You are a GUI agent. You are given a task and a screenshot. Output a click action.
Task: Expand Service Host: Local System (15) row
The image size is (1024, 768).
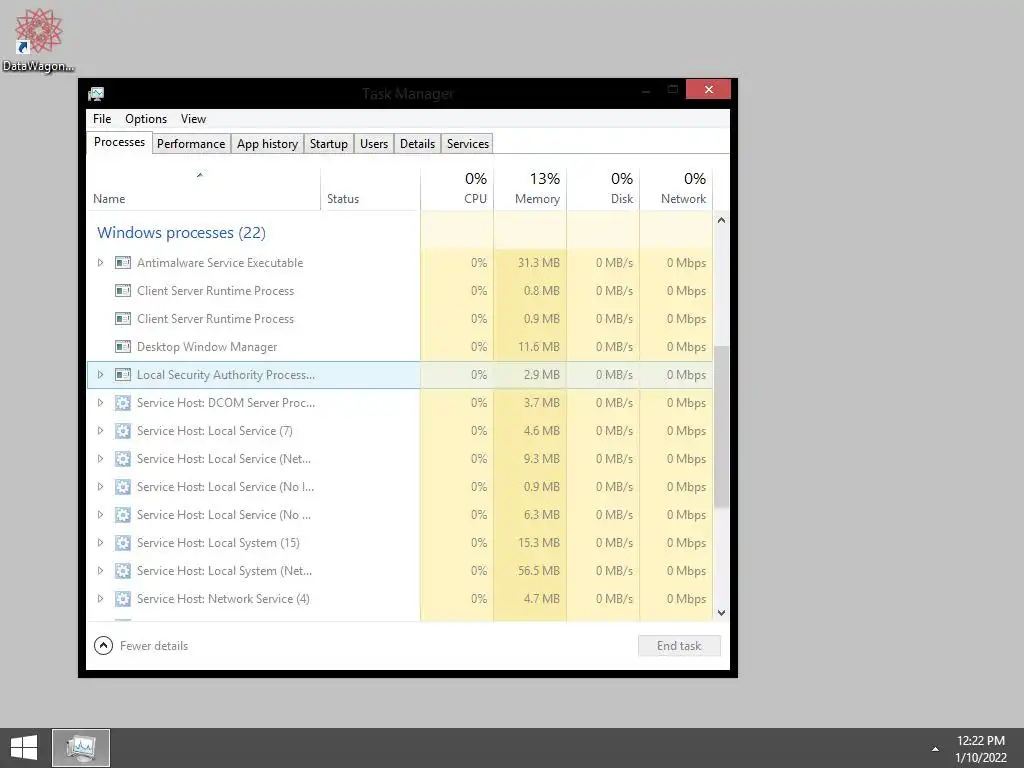(101, 543)
